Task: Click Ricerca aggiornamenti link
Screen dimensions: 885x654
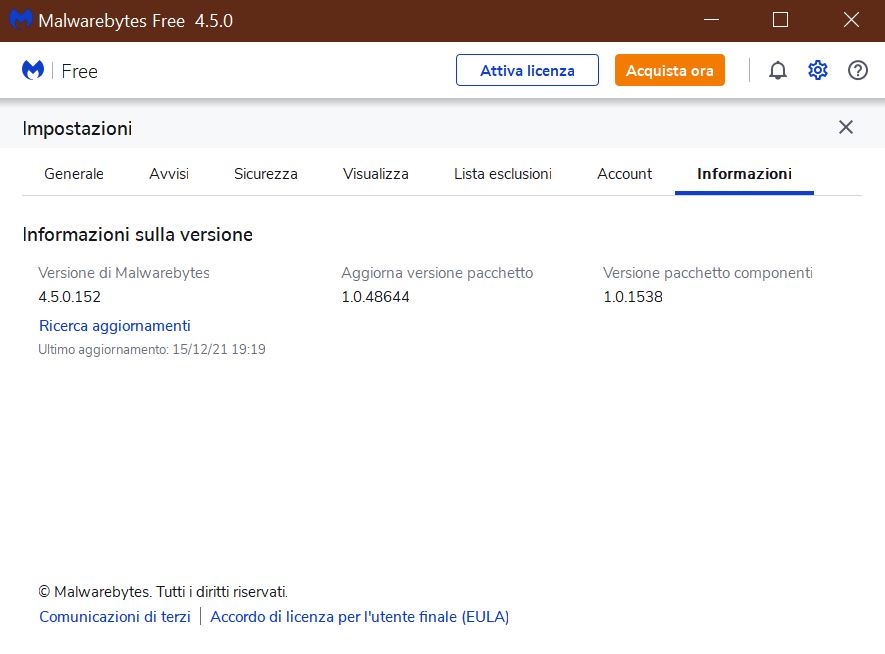Action: [115, 326]
